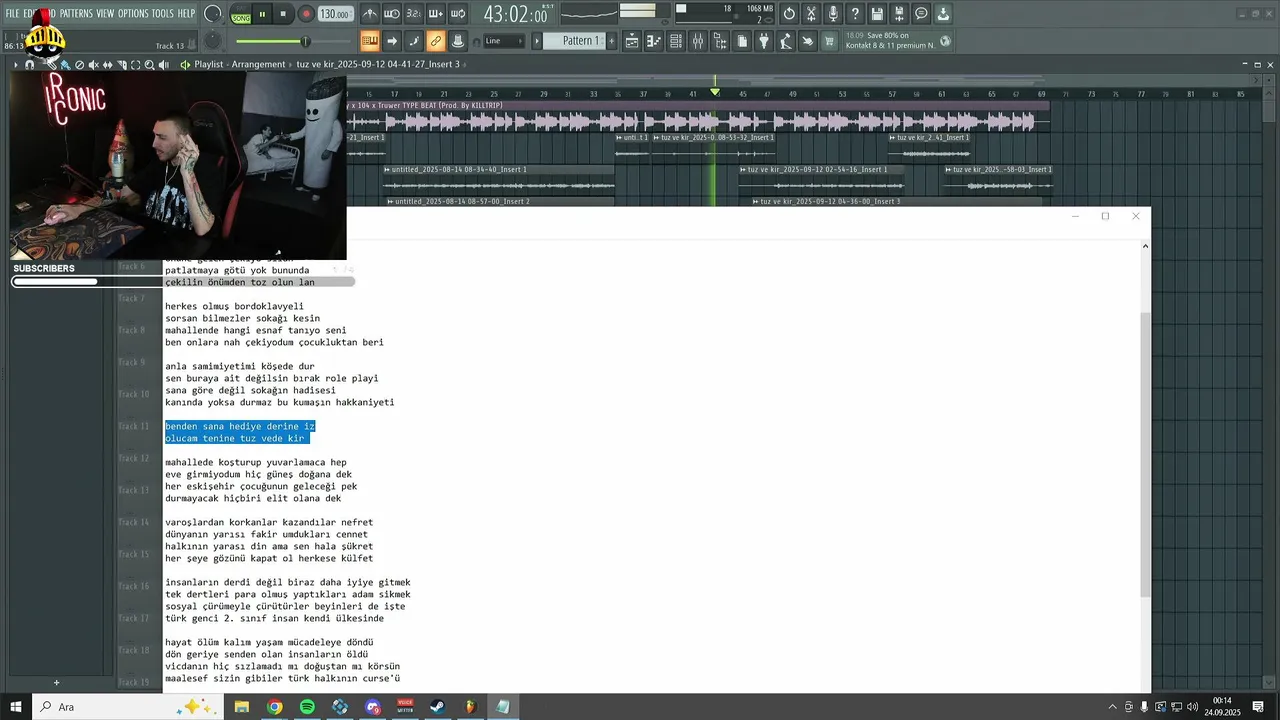Toggle the link/multilink controllers icon
The height and width of the screenshot is (720, 1280).
coord(436,41)
